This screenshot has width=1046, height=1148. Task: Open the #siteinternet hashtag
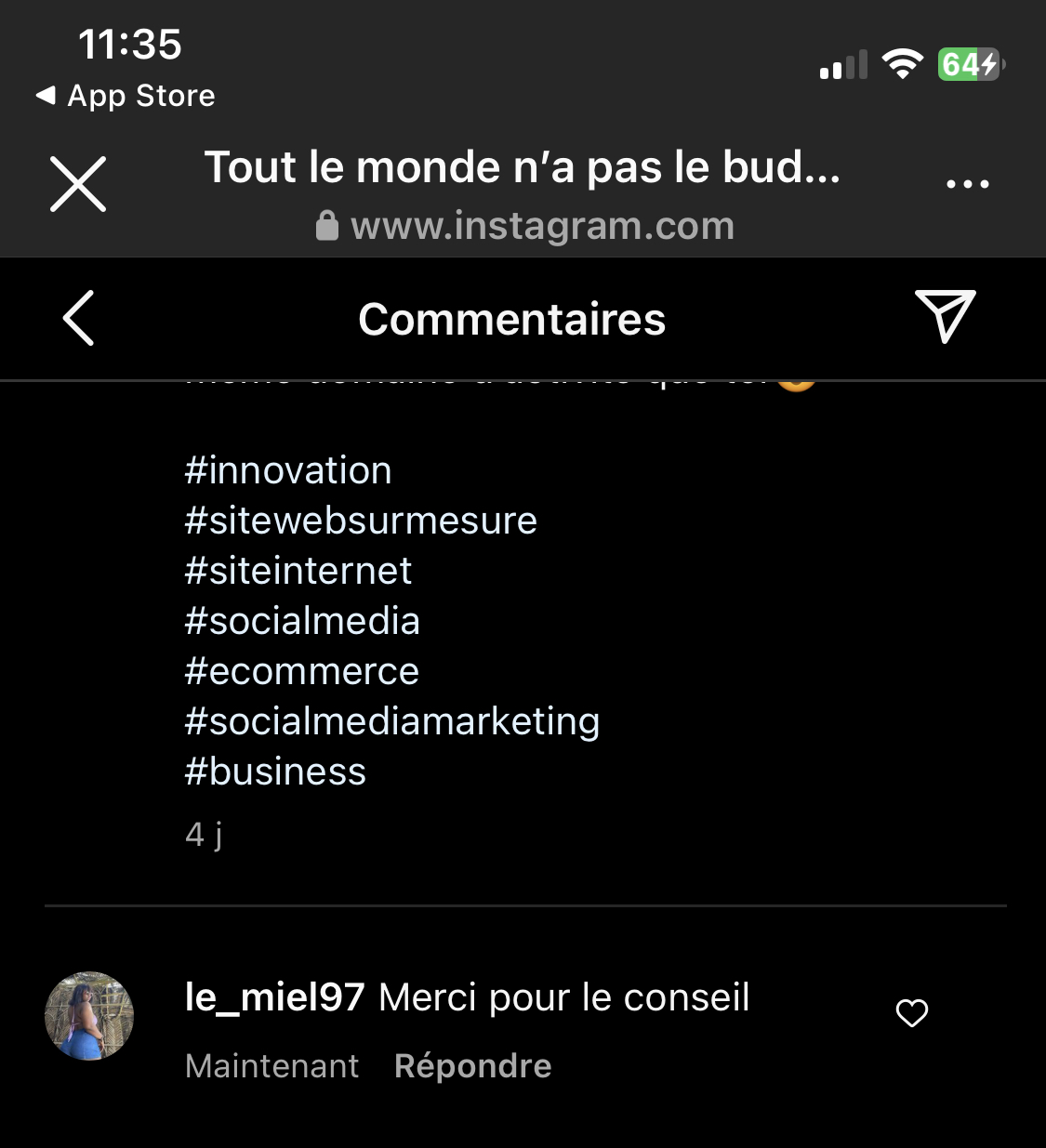click(298, 571)
